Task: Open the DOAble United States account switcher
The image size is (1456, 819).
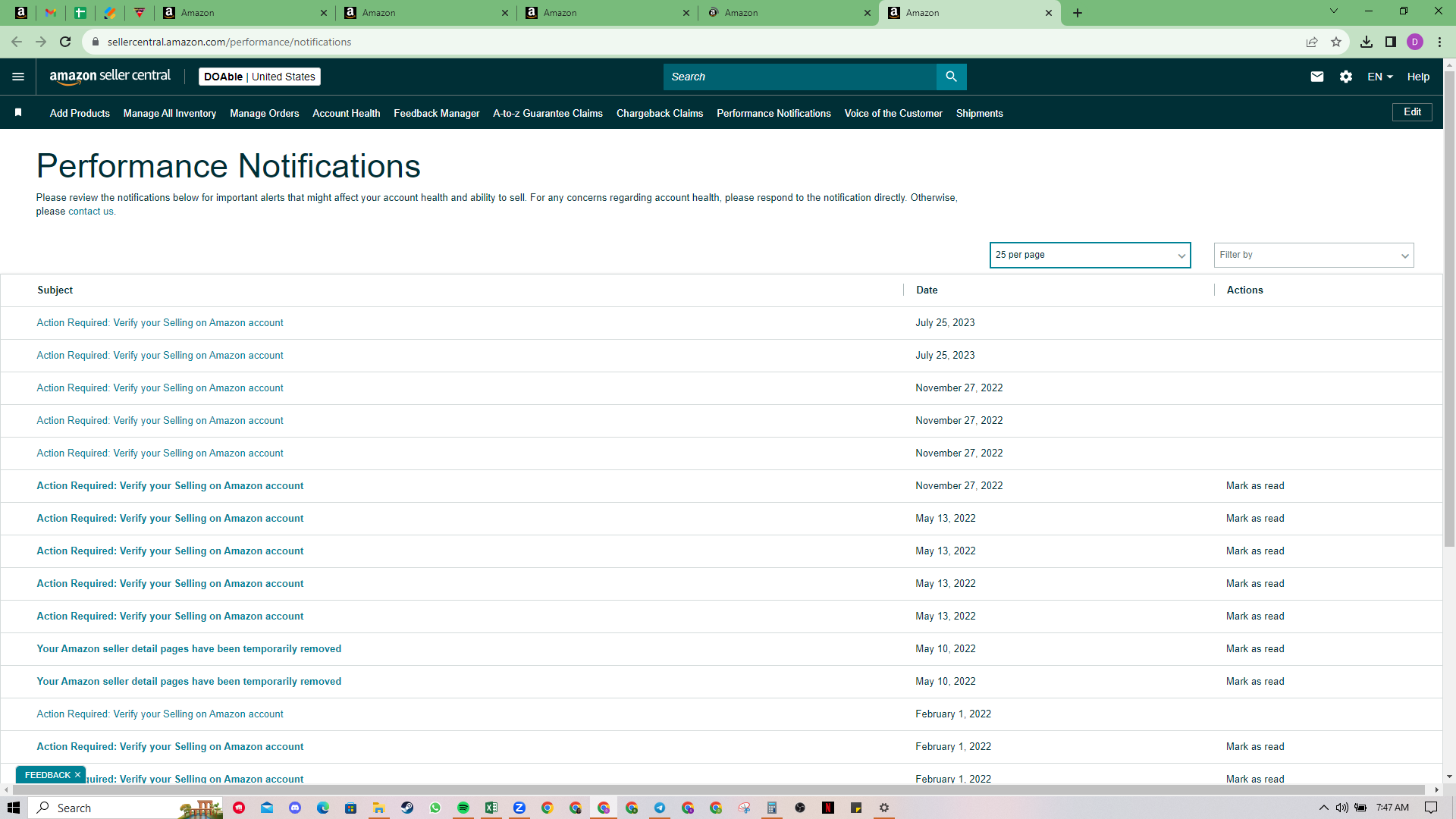Action: (259, 77)
